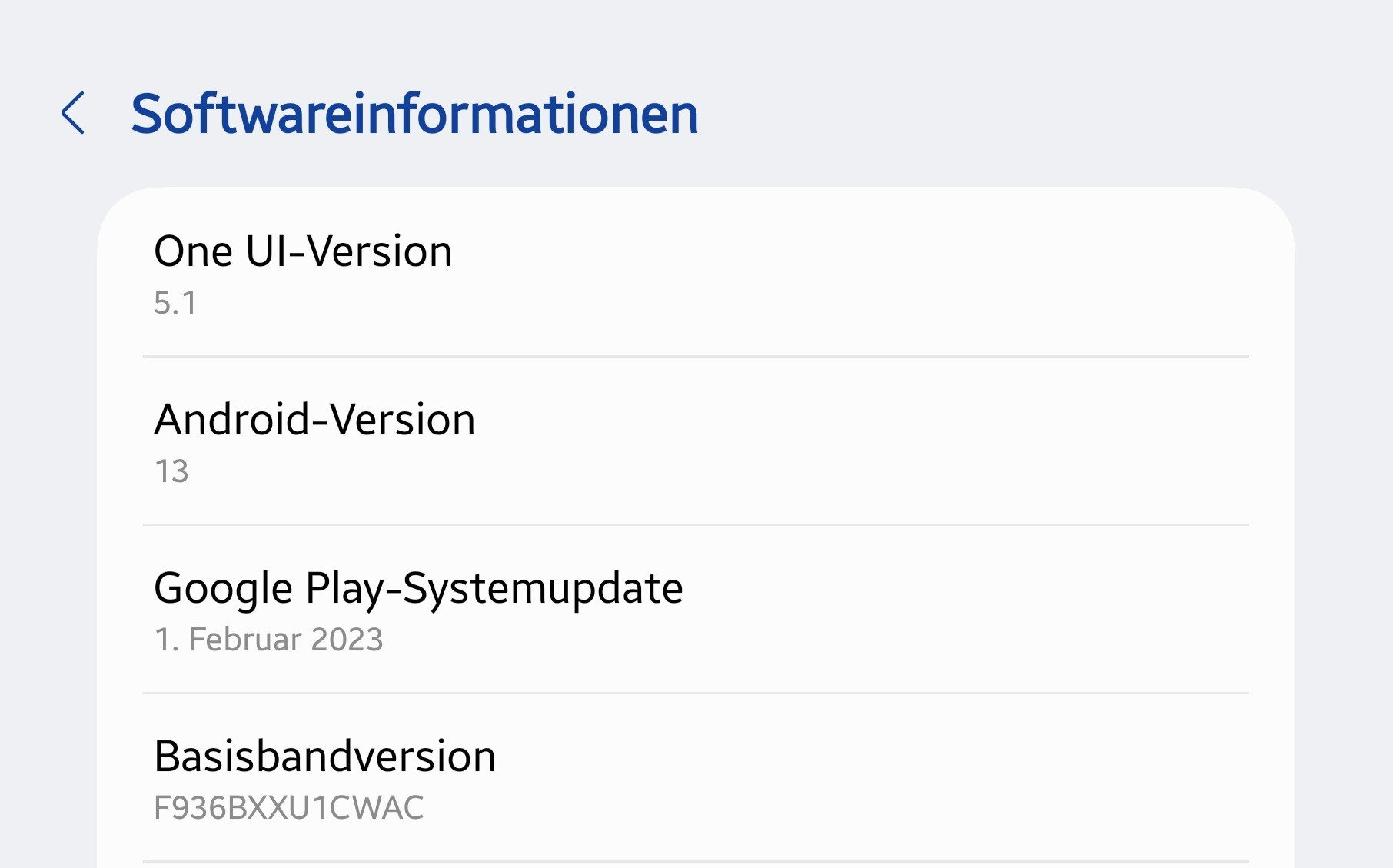Click the year 2023 in the update date
This screenshot has height=868, width=1393.
pyautogui.click(x=347, y=640)
